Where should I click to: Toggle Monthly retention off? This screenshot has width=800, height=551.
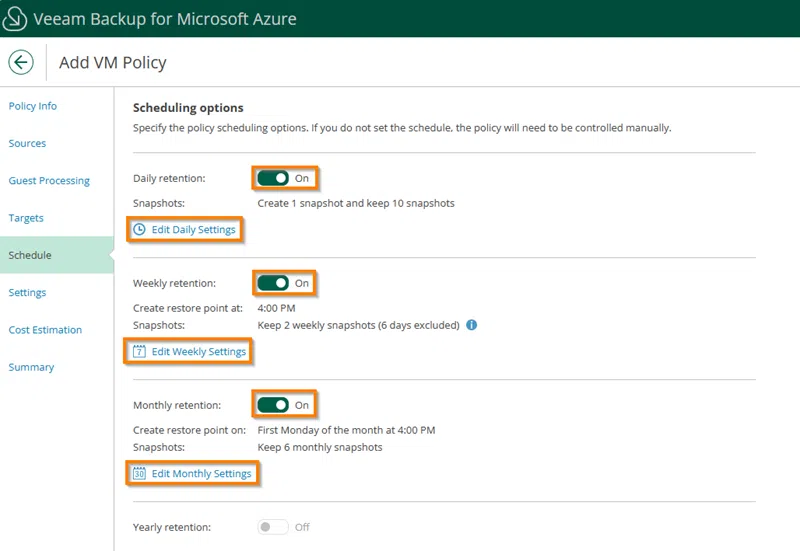coord(273,405)
